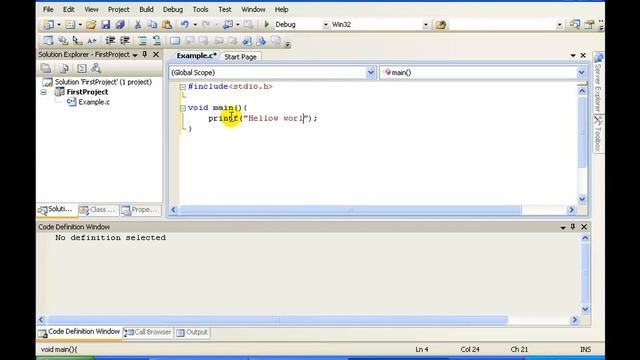Click View Class Diagram icon in Solution Explorer
The height and width of the screenshot is (360, 640).
[x=96, y=68]
